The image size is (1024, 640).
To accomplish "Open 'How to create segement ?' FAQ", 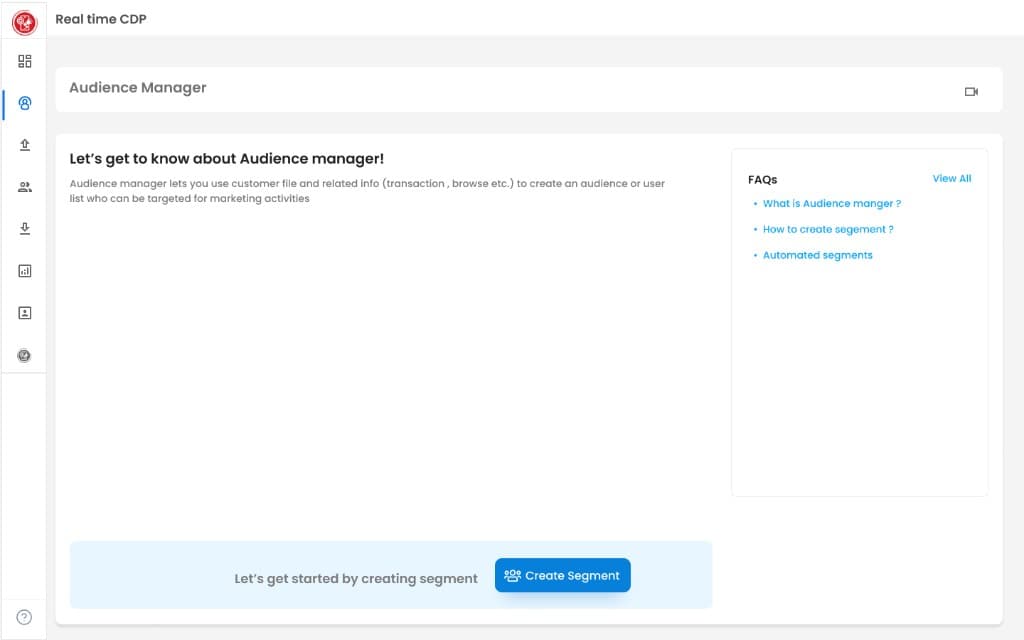I will coord(827,229).
